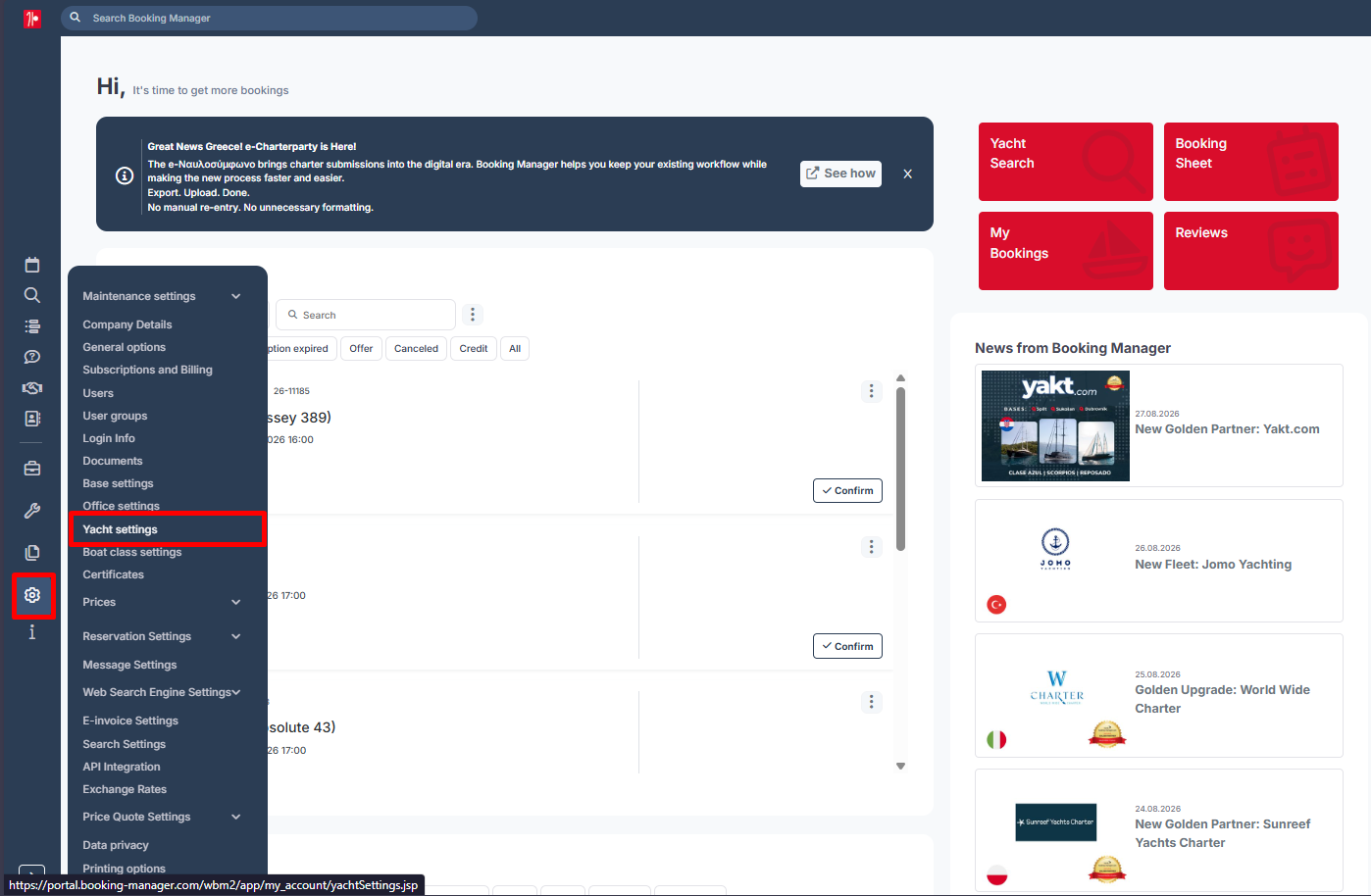Open Message Settings
1371x896 pixels.
pos(129,665)
